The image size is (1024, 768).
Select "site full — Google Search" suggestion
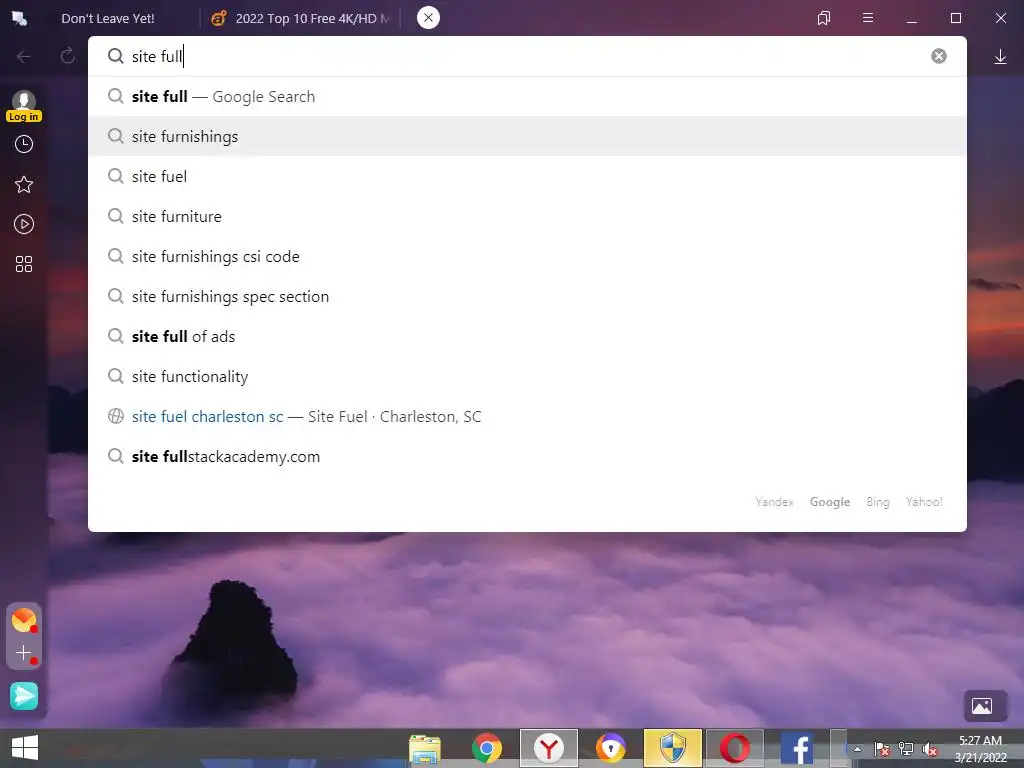pyautogui.click(x=527, y=97)
